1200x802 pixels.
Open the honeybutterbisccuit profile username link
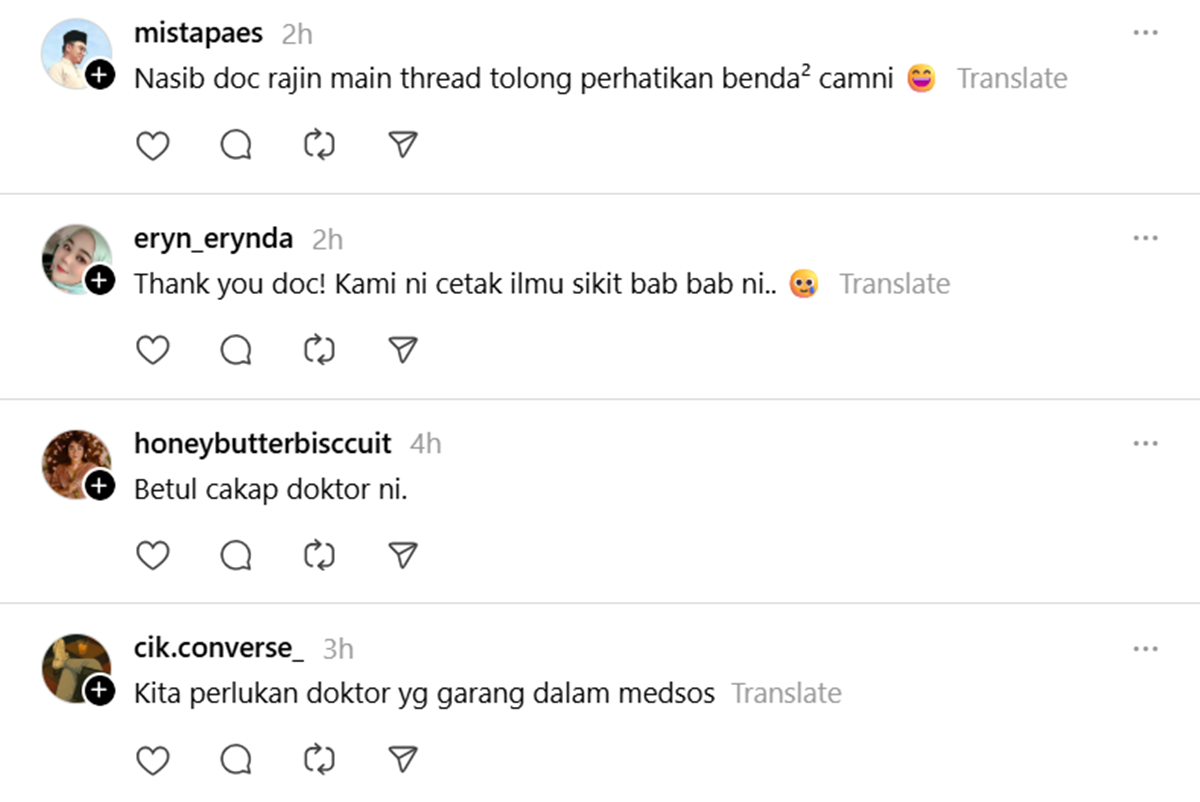(262, 443)
